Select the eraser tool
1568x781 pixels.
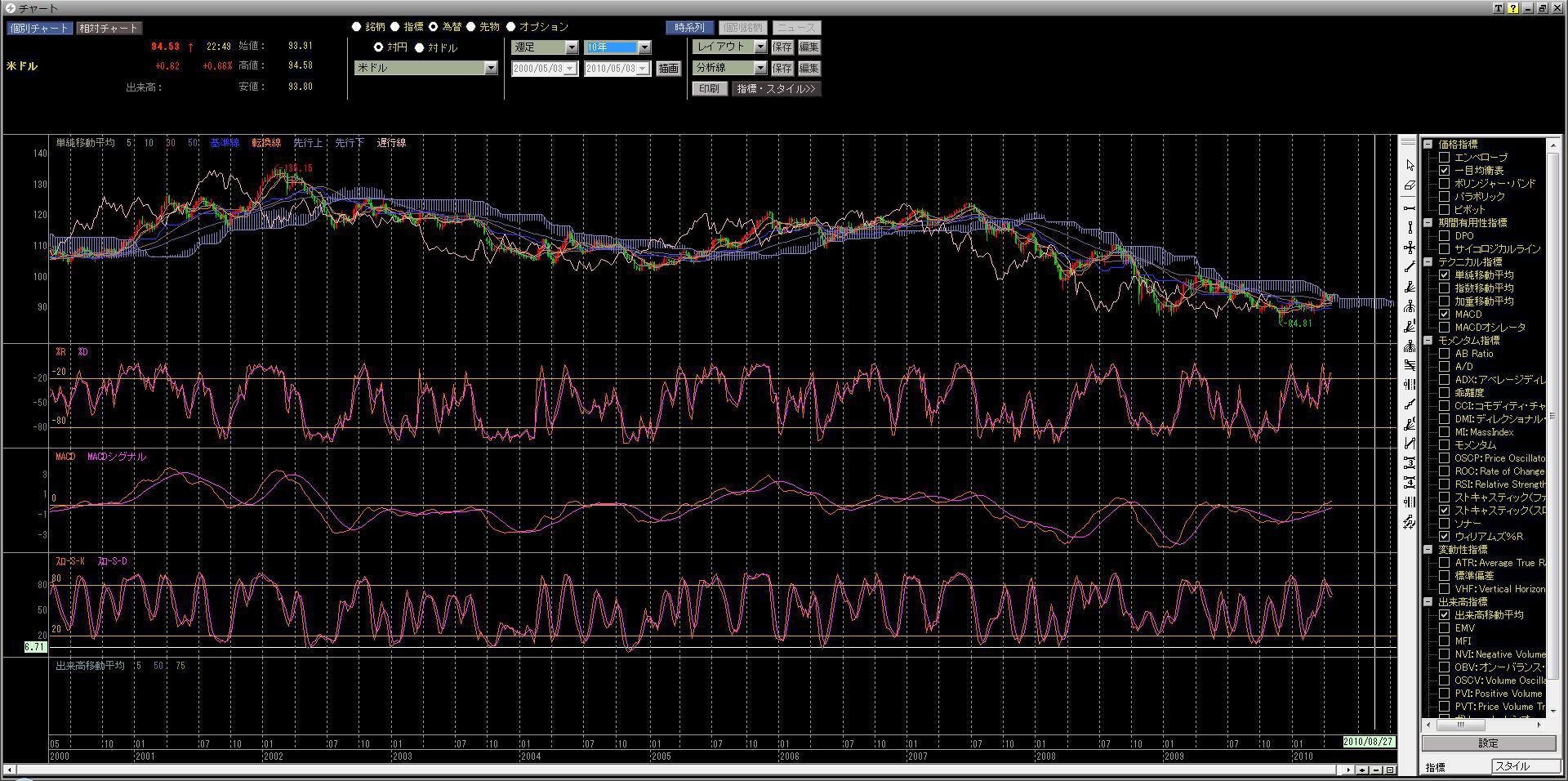[1410, 186]
